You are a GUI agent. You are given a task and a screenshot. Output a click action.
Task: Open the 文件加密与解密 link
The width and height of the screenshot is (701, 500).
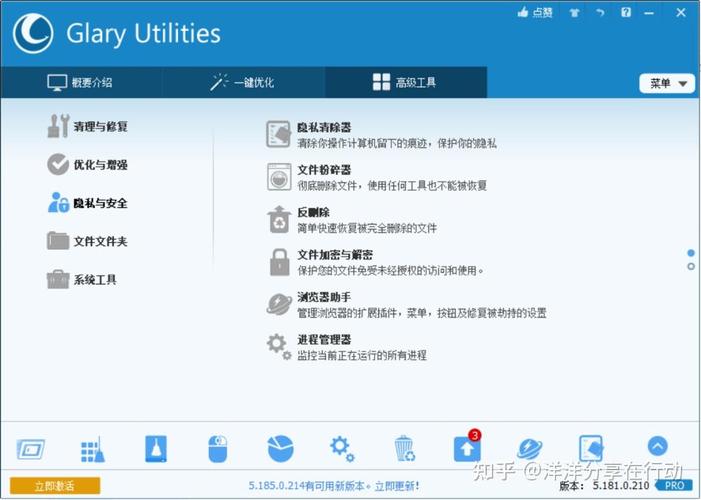pyautogui.click(x=335, y=255)
